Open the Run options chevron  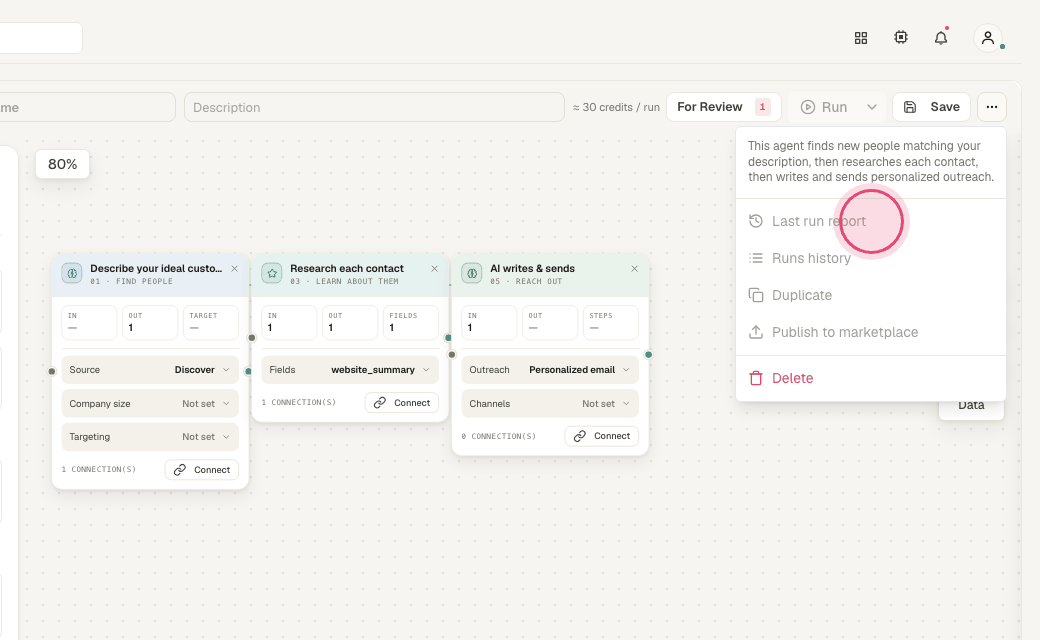[872, 107]
